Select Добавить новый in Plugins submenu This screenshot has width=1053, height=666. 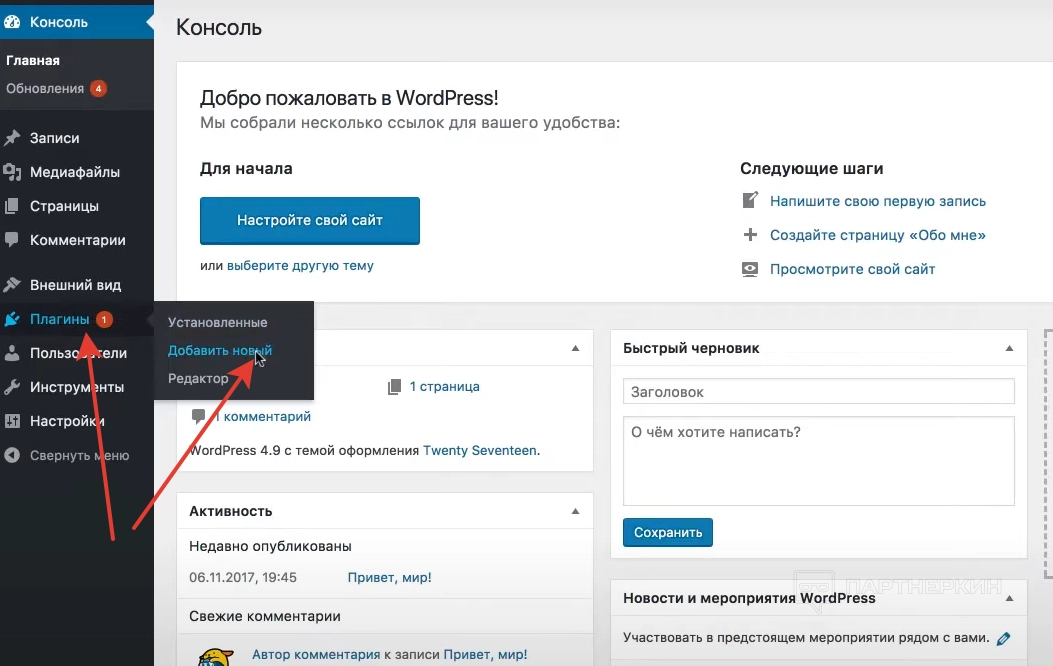click(x=219, y=351)
